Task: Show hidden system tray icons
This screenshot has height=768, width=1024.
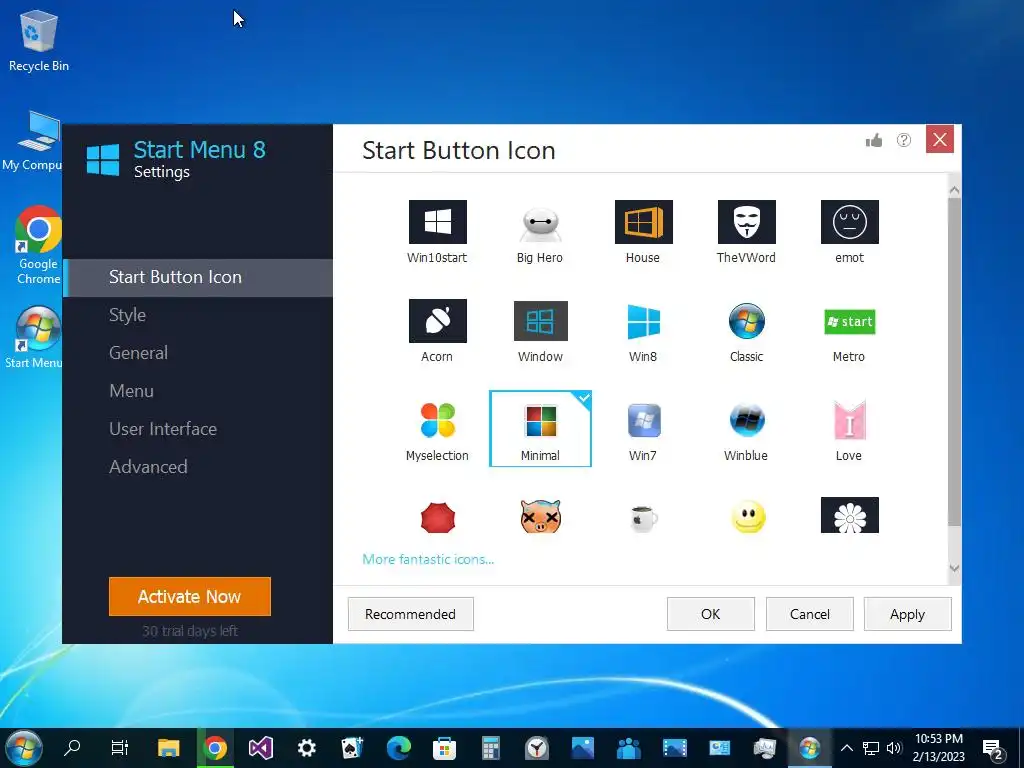Action: click(846, 748)
